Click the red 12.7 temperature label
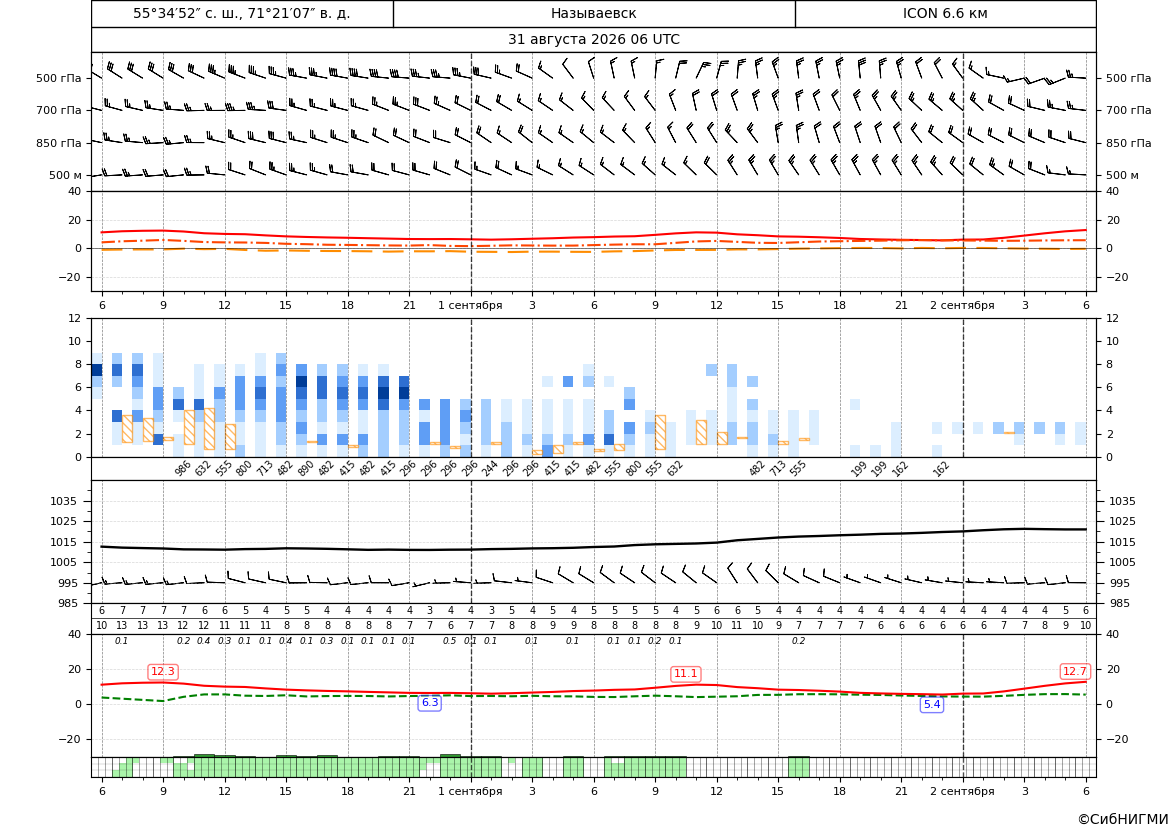The width and height of the screenshot is (1169, 827). pos(1074,671)
